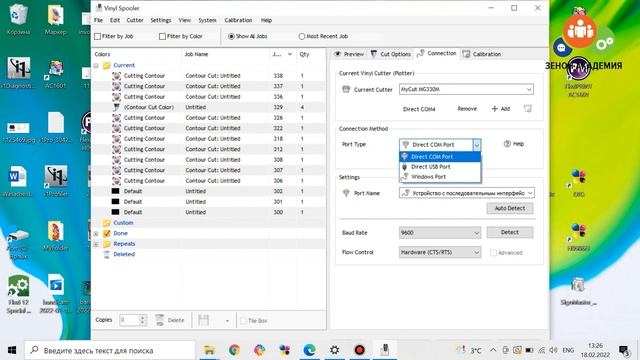The image size is (640, 360).
Task: Open the Word document desktop icon
Action: (18, 181)
